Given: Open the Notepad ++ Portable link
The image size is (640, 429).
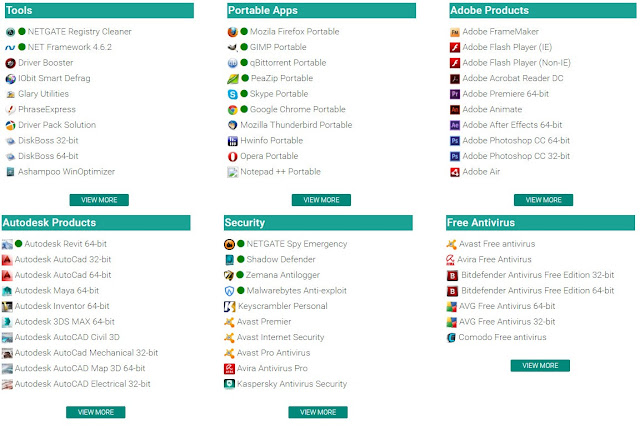Looking at the screenshot, I should 280,172.
